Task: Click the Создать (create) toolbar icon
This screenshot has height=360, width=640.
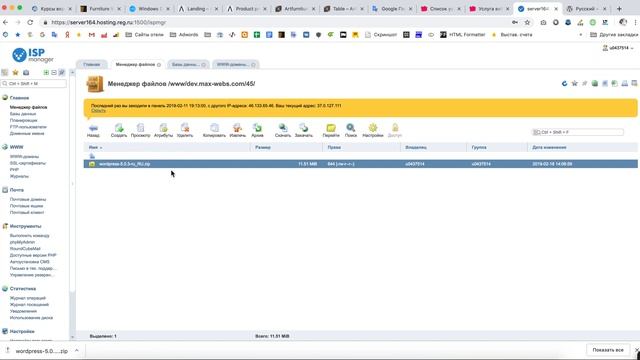Action: pos(119,130)
